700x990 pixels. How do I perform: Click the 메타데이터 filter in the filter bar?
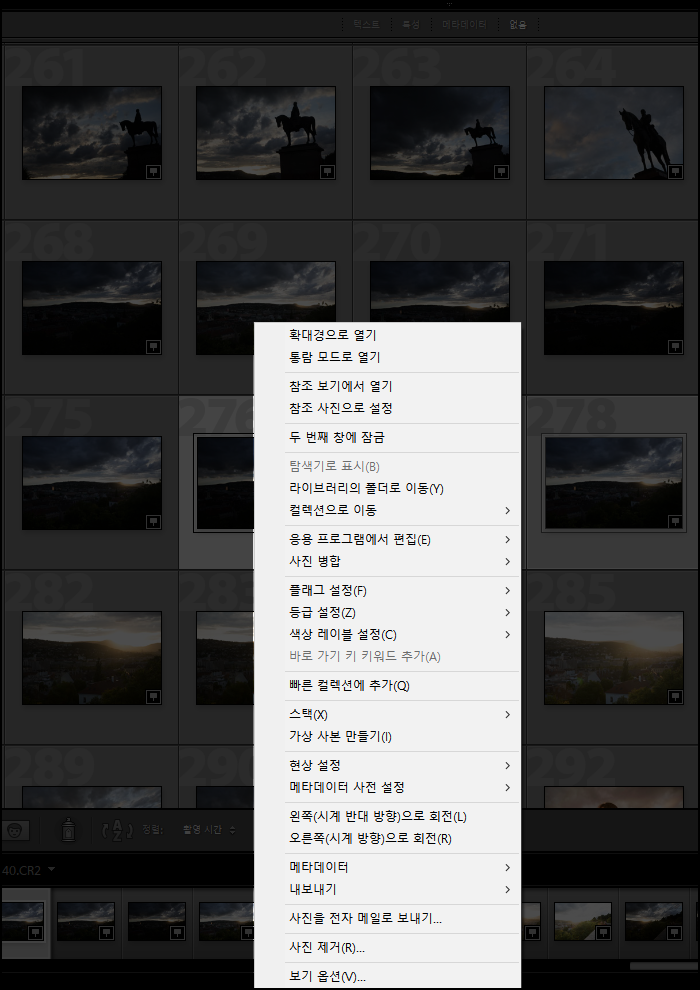(464, 25)
